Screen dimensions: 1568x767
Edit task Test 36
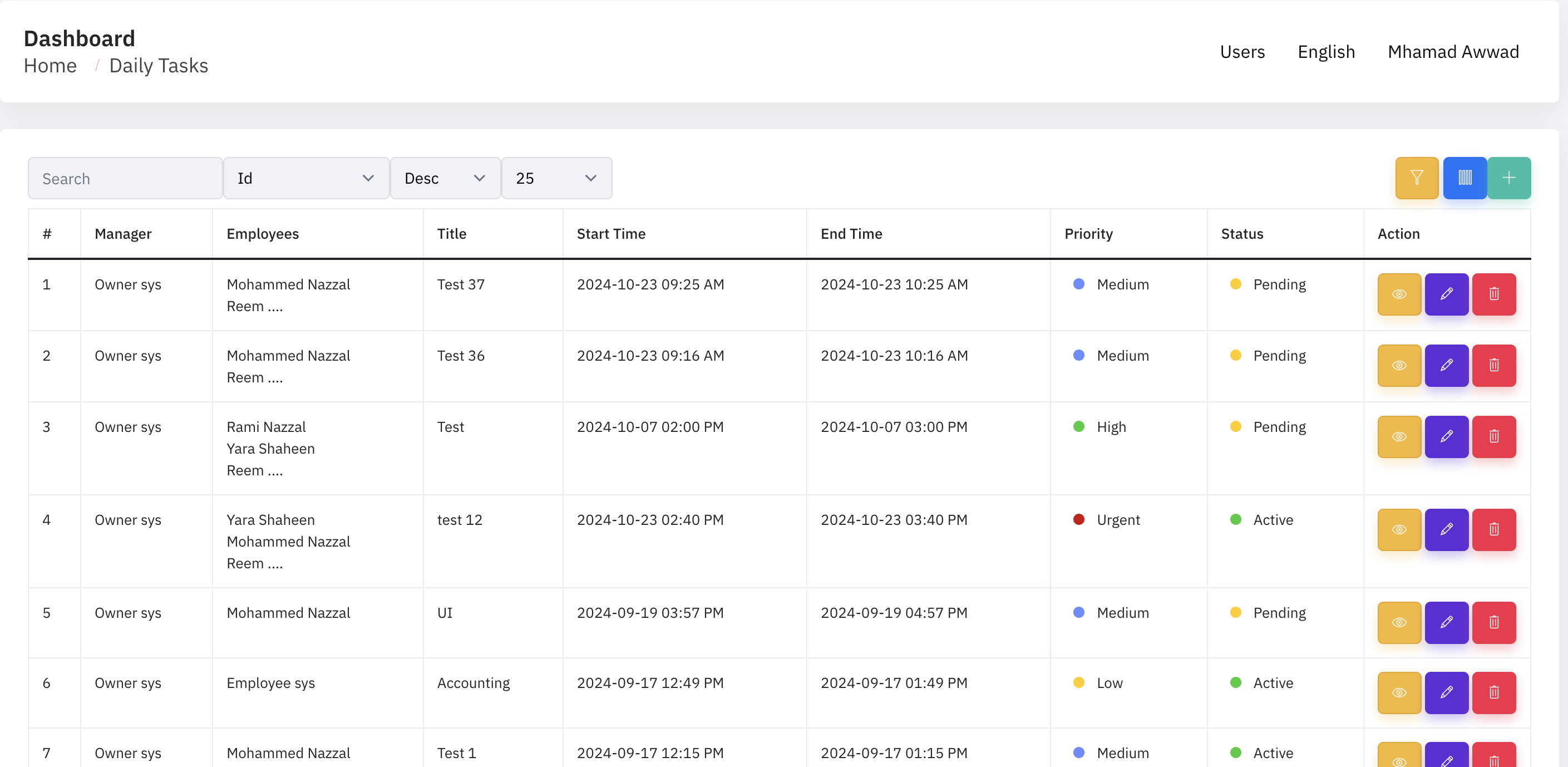(1446, 365)
